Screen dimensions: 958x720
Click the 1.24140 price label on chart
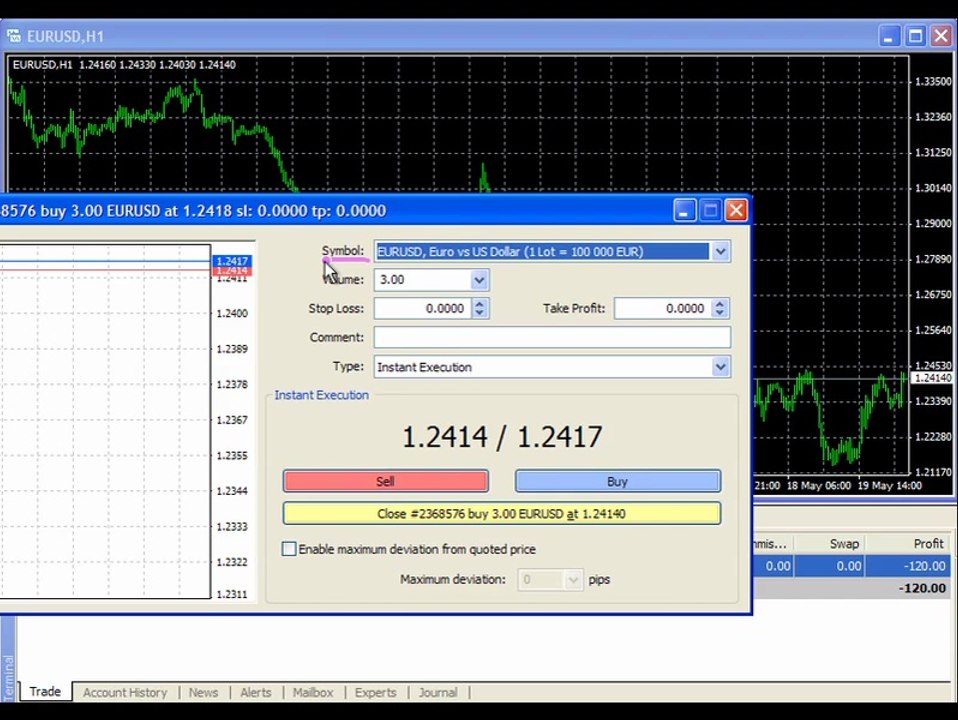click(x=933, y=378)
